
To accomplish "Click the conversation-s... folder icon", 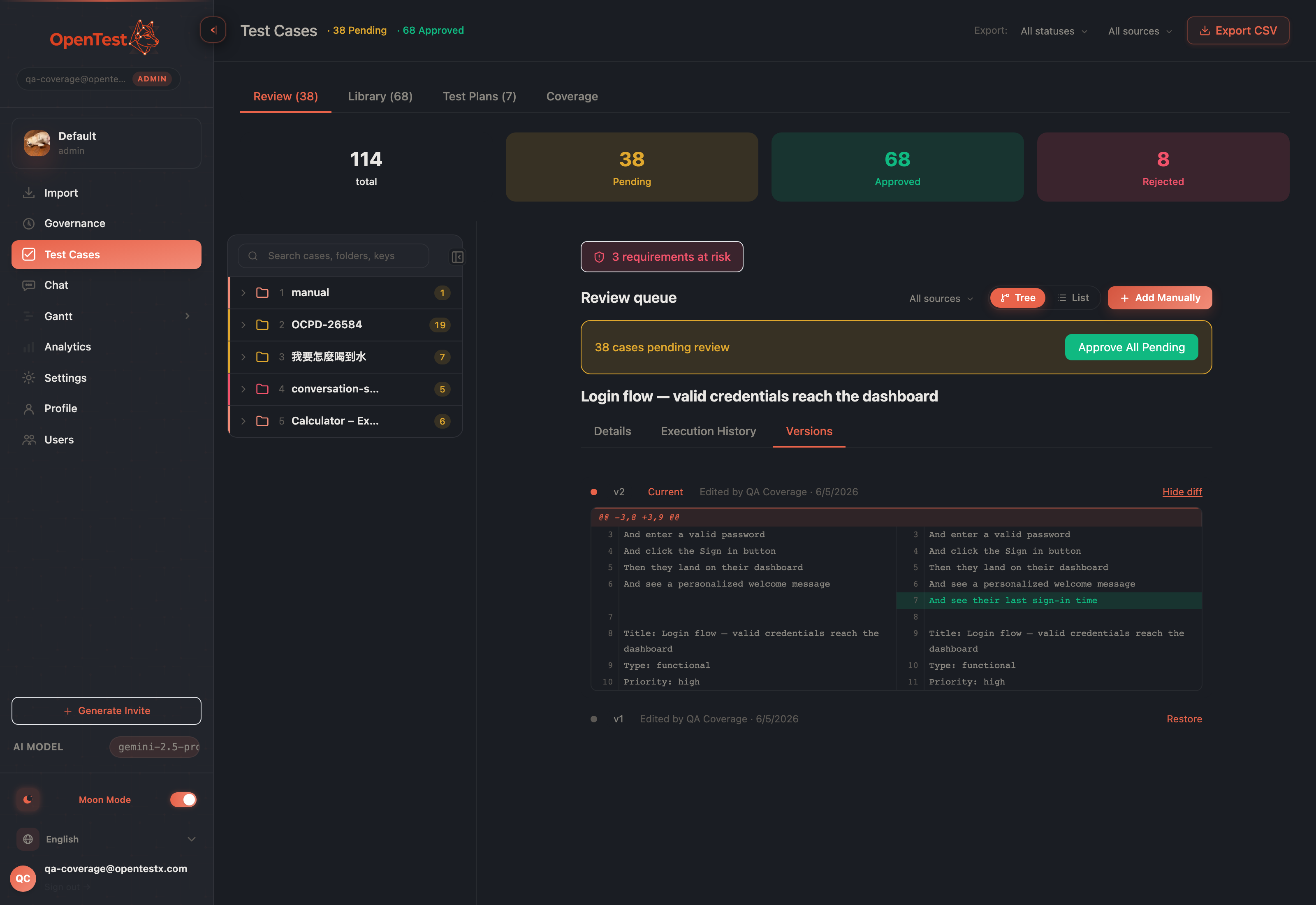I will point(262,389).
